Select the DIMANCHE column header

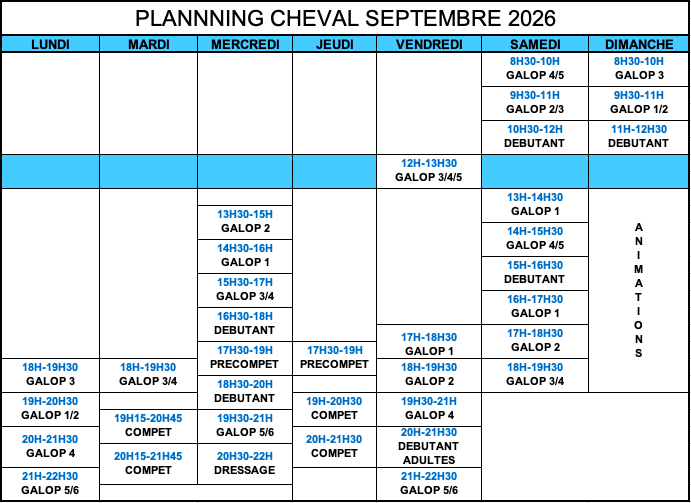[x=638, y=45]
